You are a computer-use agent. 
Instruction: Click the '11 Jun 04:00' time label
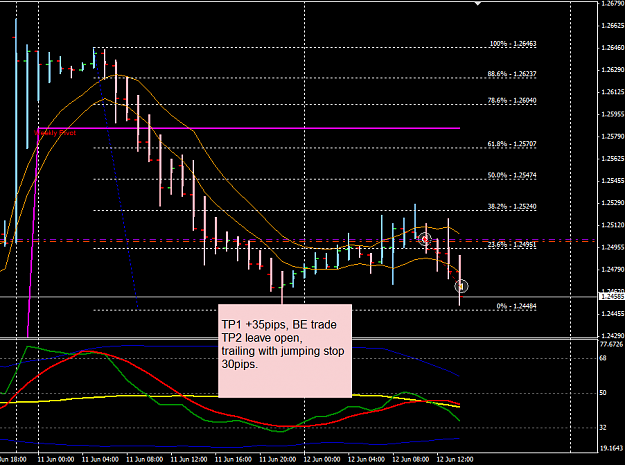point(100,459)
